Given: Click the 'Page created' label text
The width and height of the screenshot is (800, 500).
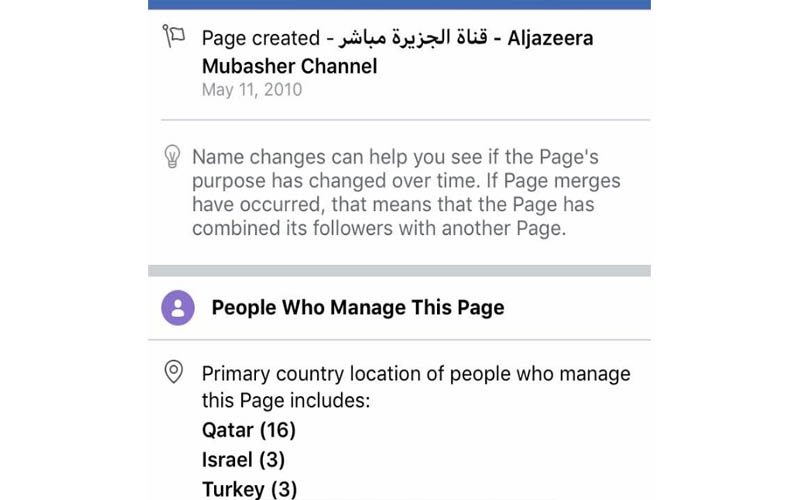Looking at the screenshot, I should (260, 39).
